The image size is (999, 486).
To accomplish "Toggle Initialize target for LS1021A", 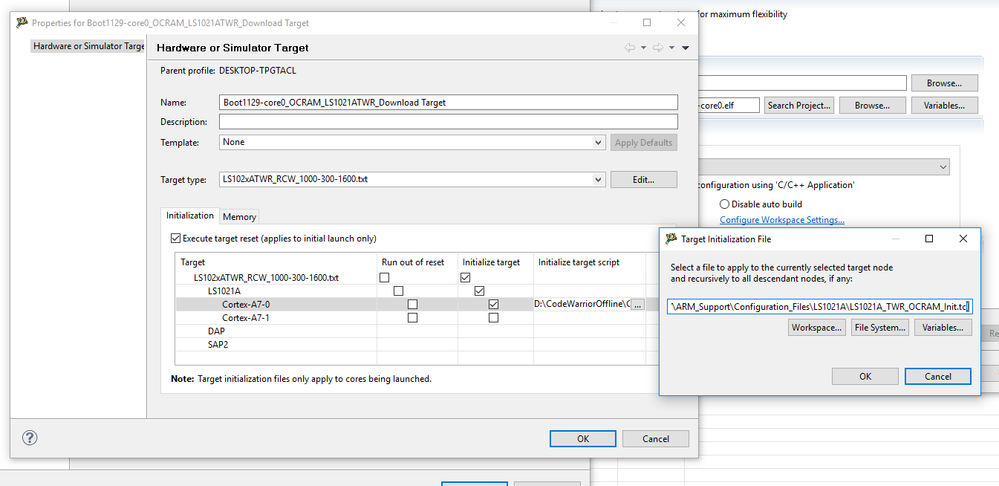I will click(x=480, y=291).
